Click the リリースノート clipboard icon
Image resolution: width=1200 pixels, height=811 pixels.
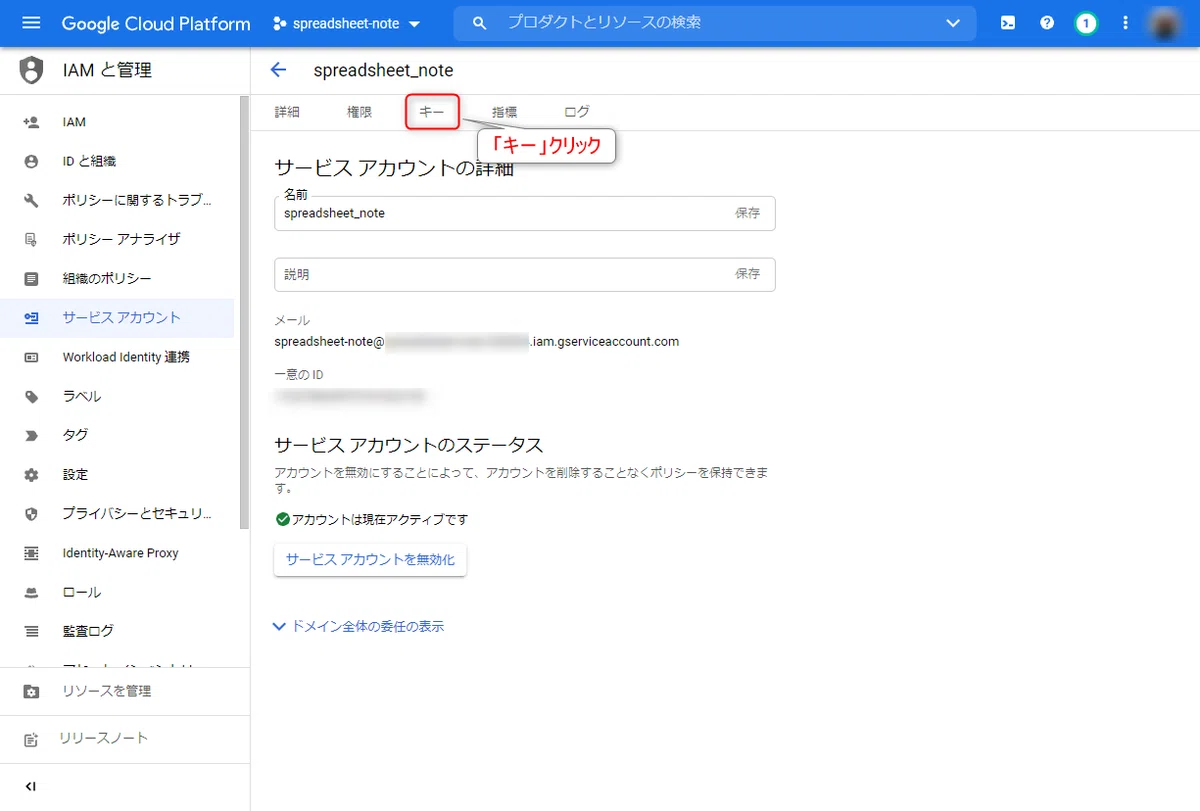coord(31,739)
